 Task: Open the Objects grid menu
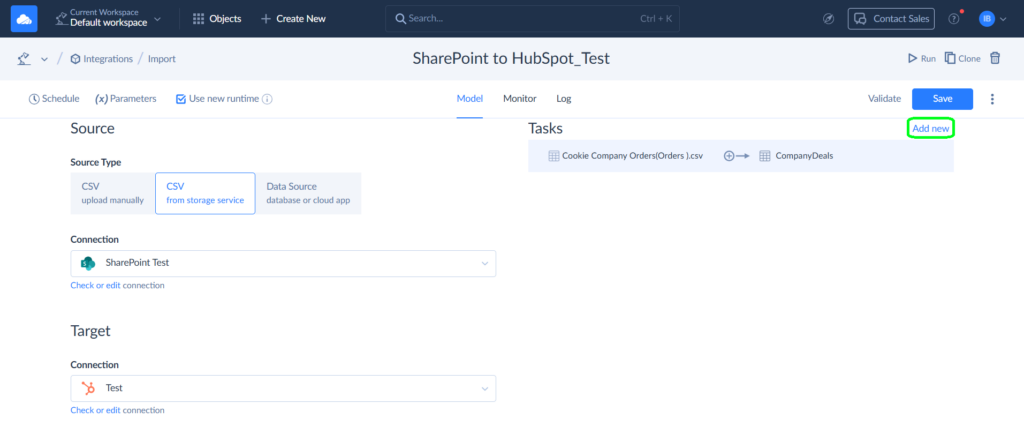coord(217,19)
